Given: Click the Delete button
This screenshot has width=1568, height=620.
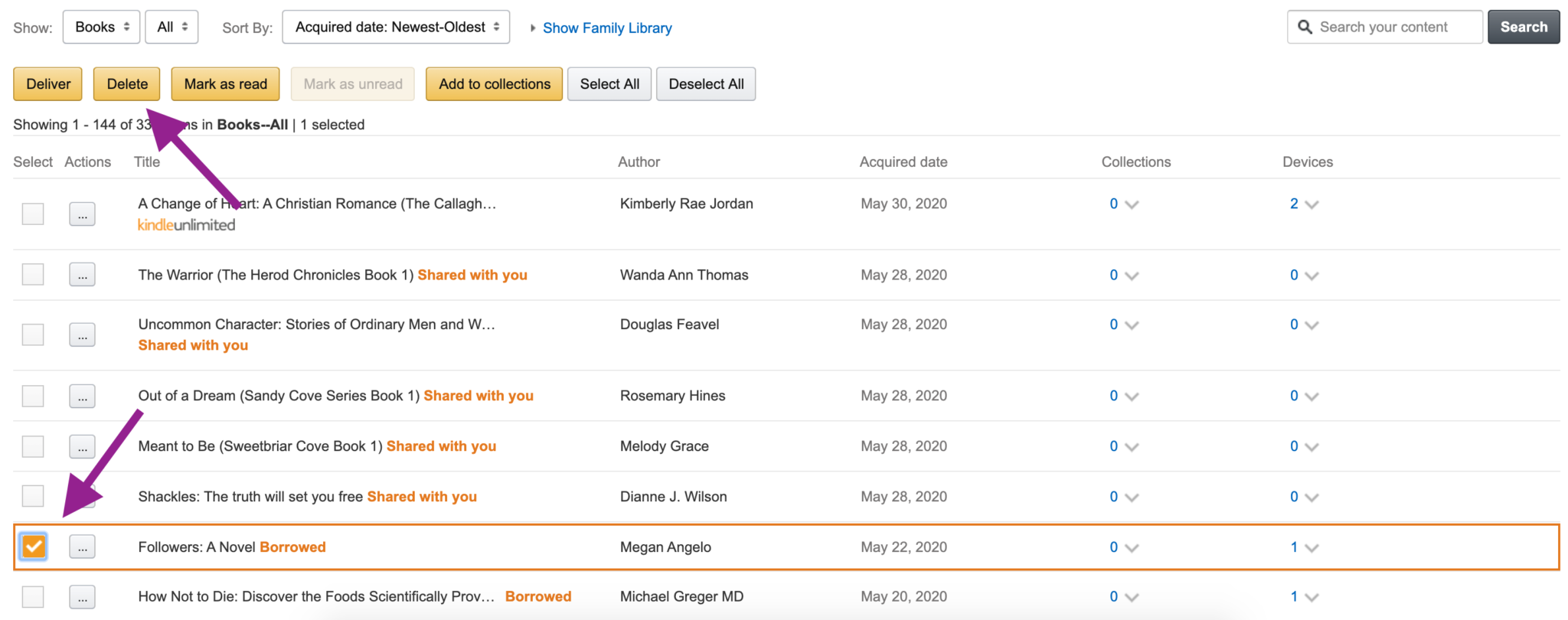Looking at the screenshot, I should (x=127, y=84).
